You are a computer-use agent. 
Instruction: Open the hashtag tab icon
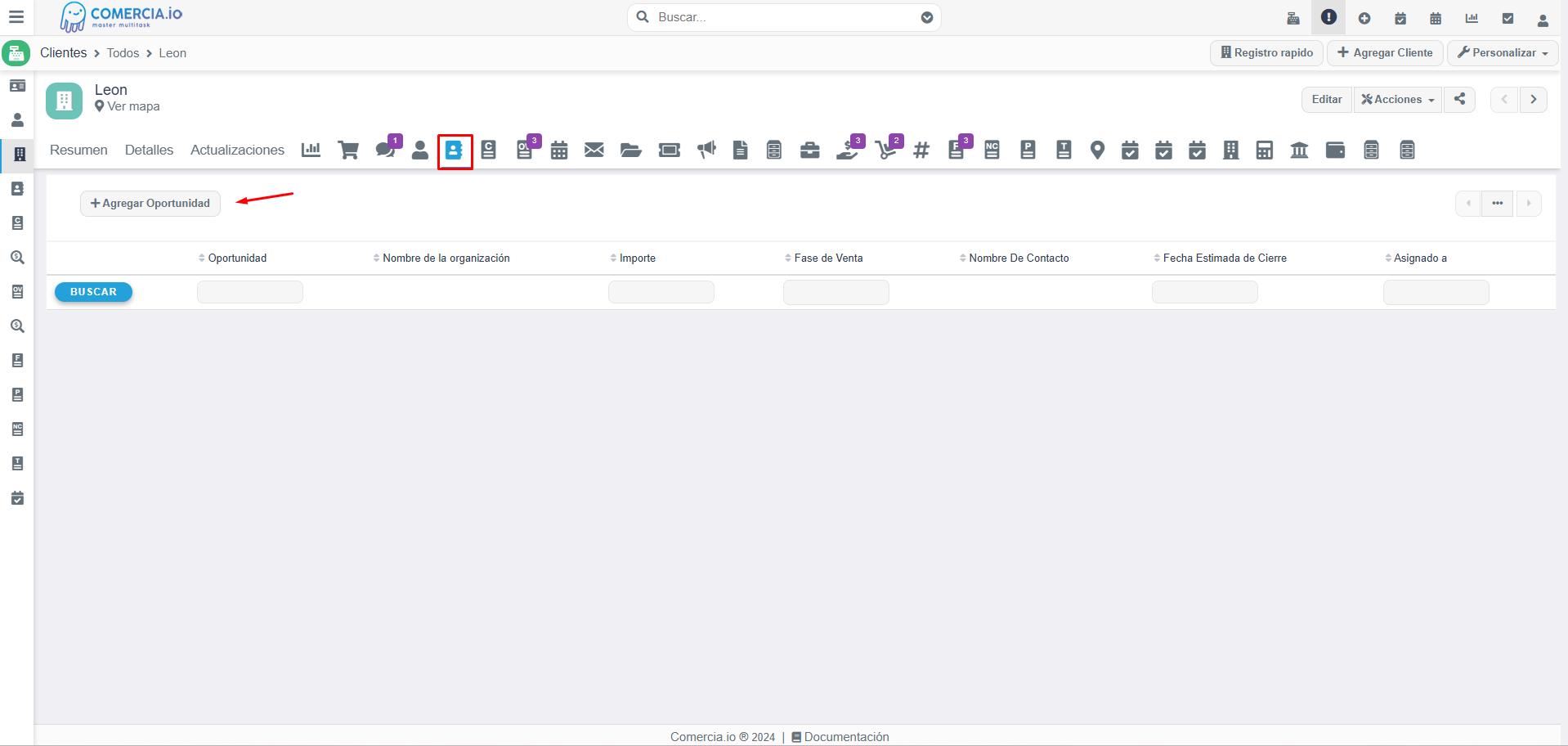921,150
